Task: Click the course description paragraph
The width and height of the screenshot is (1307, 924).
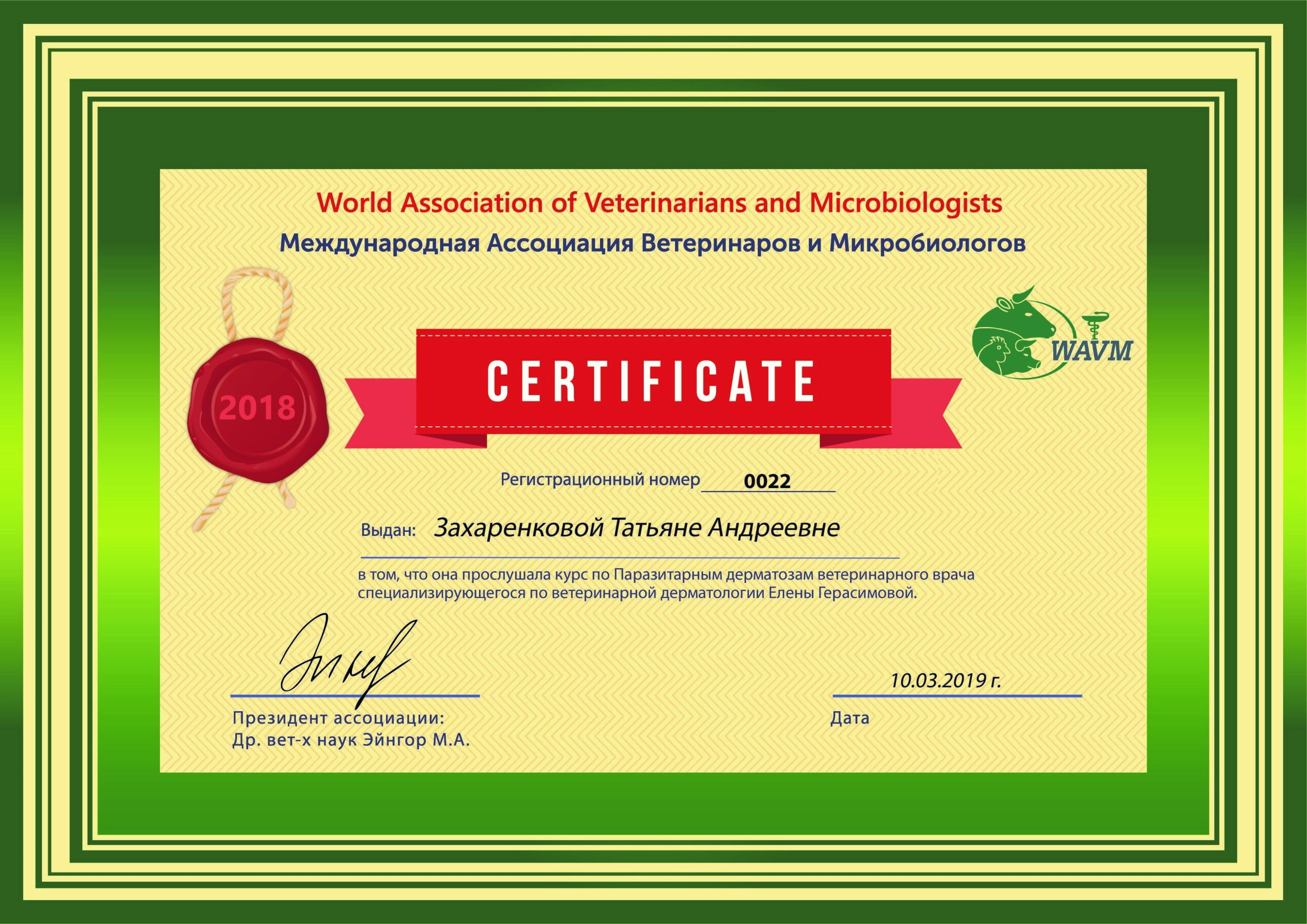Action: click(x=666, y=585)
